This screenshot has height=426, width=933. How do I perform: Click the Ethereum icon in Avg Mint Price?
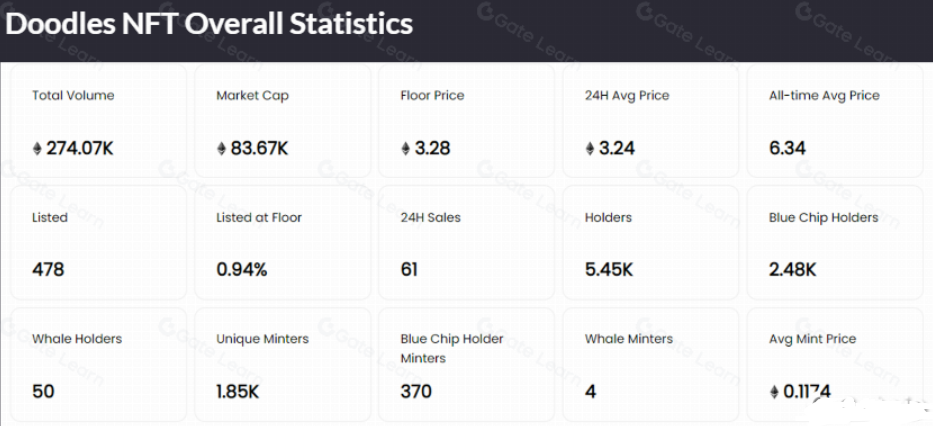click(774, 392)
